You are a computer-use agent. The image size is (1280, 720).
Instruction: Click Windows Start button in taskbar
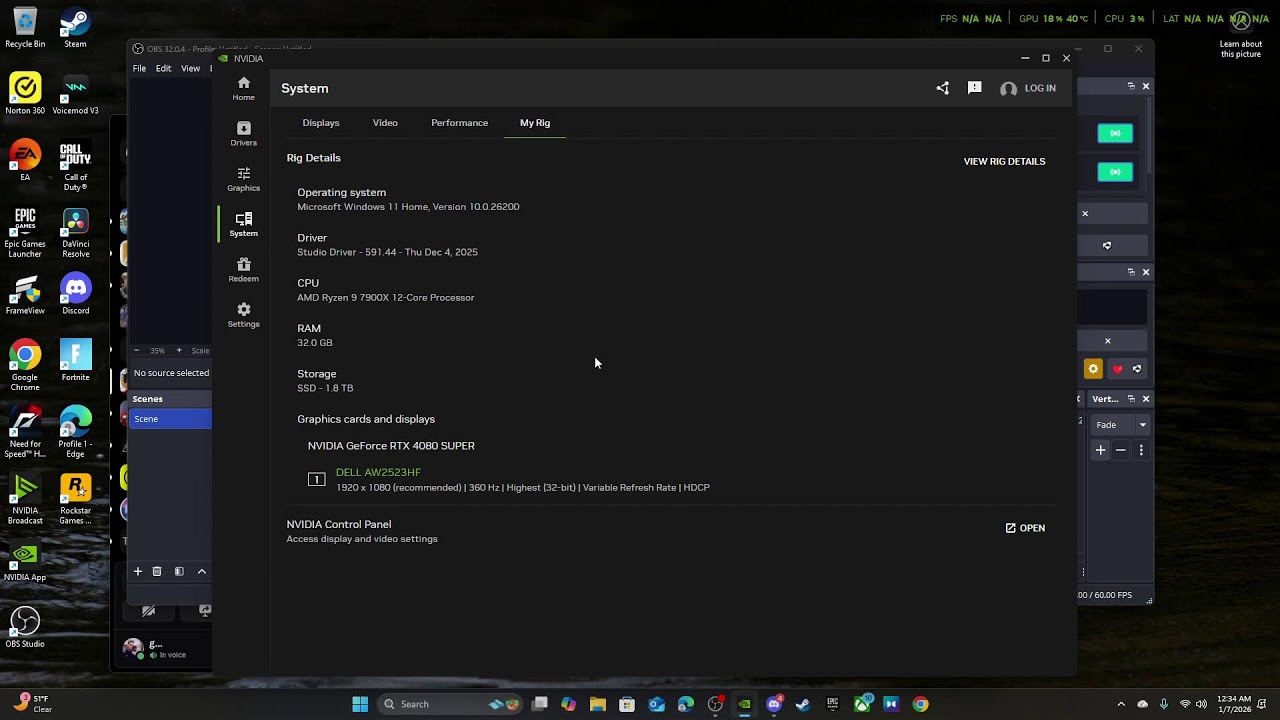[360, 704]
